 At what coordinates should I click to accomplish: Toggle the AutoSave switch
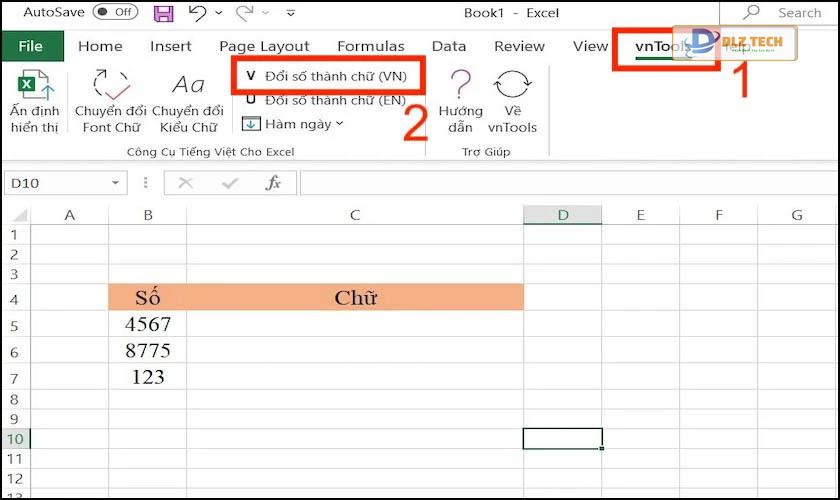(115, 12)
